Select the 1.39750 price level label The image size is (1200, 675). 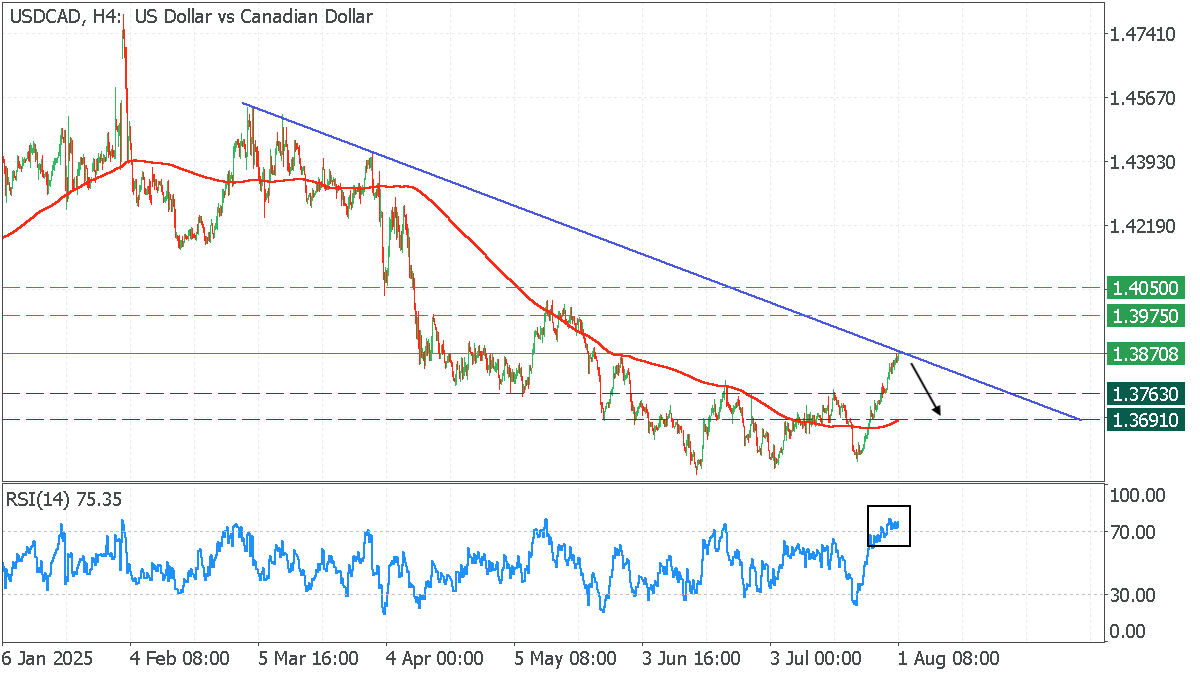(1146, 316)
